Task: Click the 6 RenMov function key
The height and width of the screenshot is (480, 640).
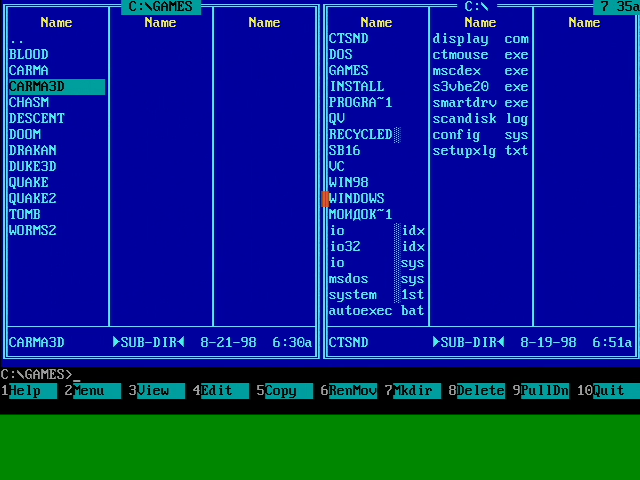Action: [349, 391]
